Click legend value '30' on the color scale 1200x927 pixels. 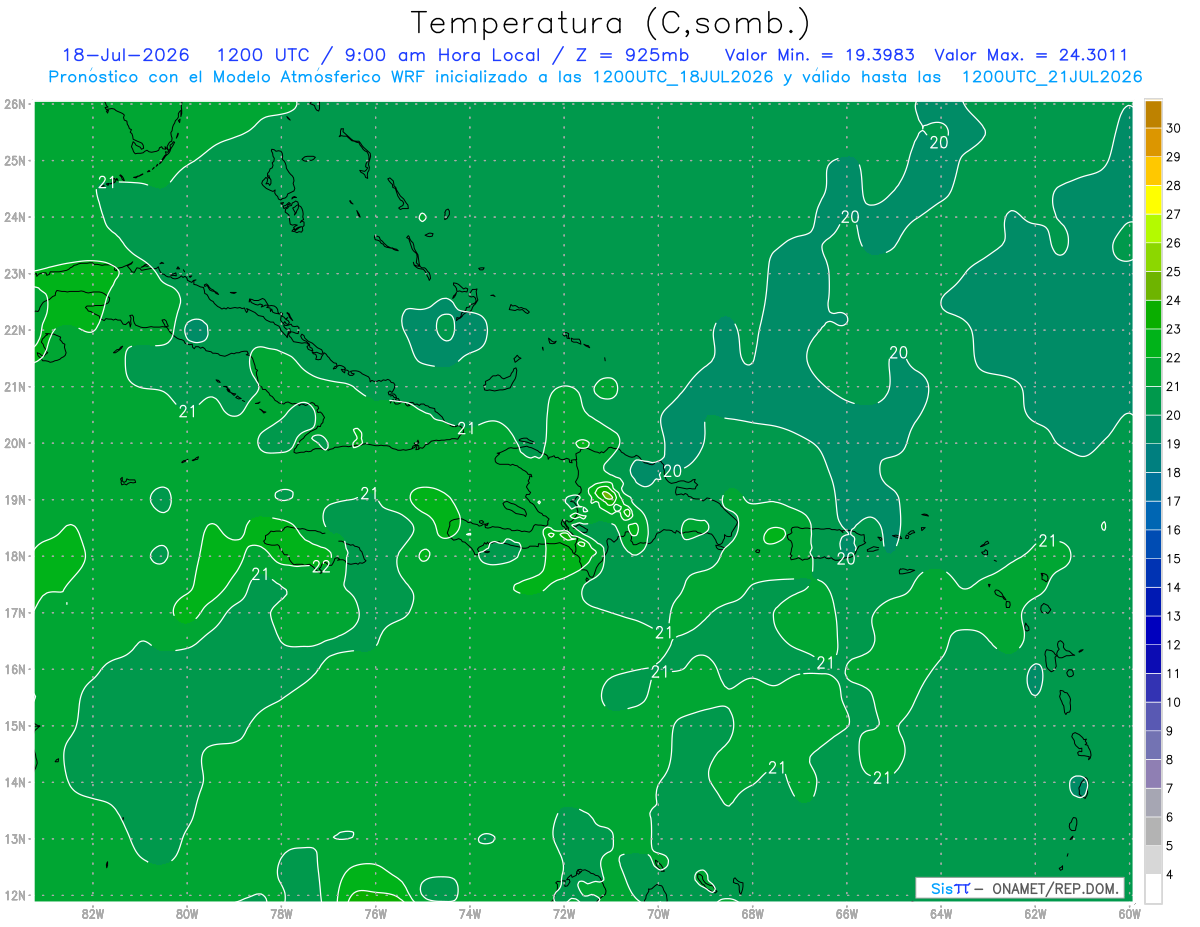click(x=1173, y=129)
